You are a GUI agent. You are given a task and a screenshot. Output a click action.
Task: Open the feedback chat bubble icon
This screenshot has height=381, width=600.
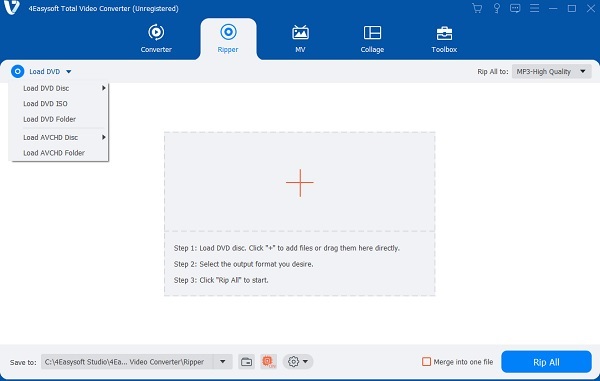point(515,8)
